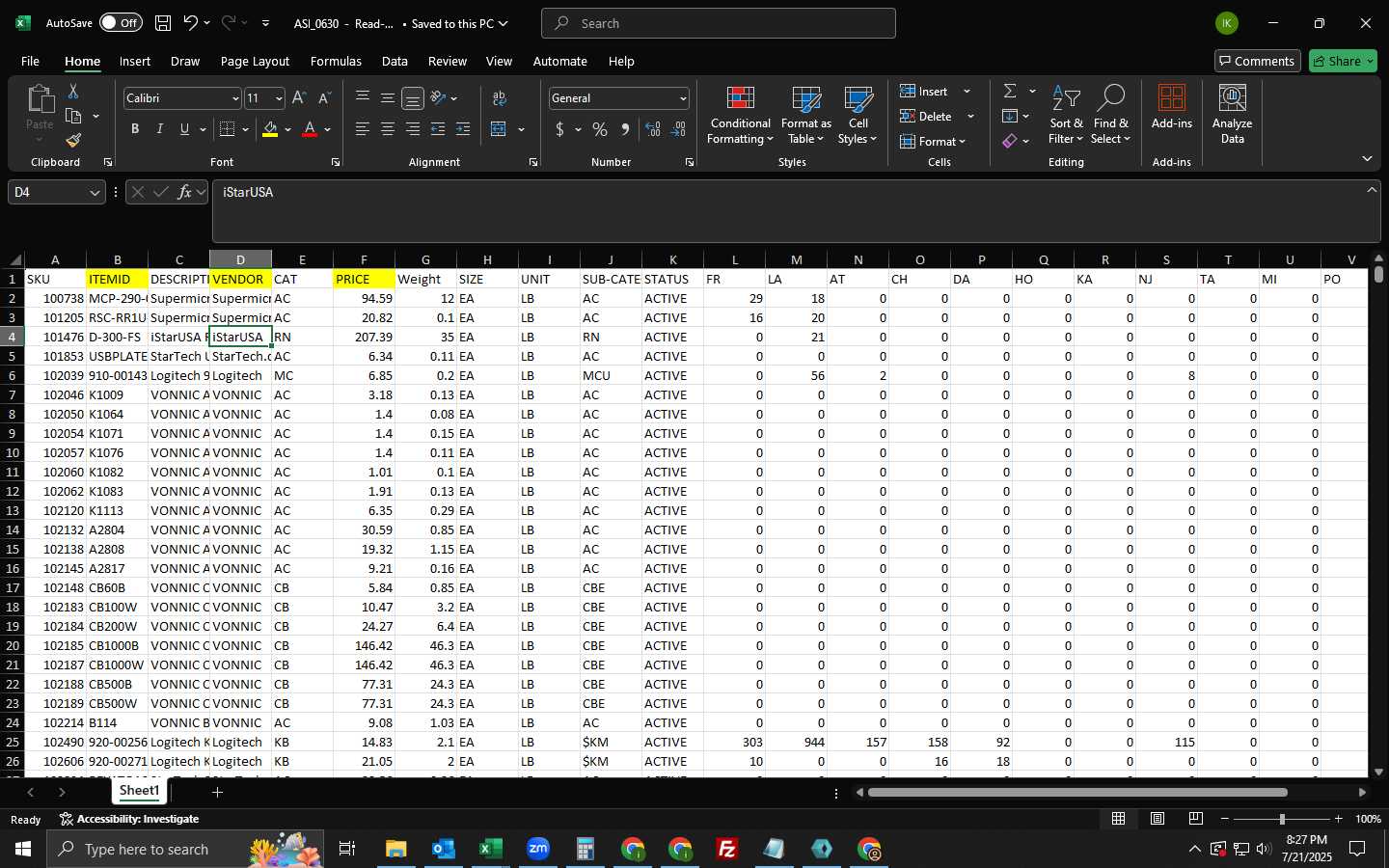Open FileZilla from the taskbar
The image size is (1389, 868).
click(x=727, y=849)
